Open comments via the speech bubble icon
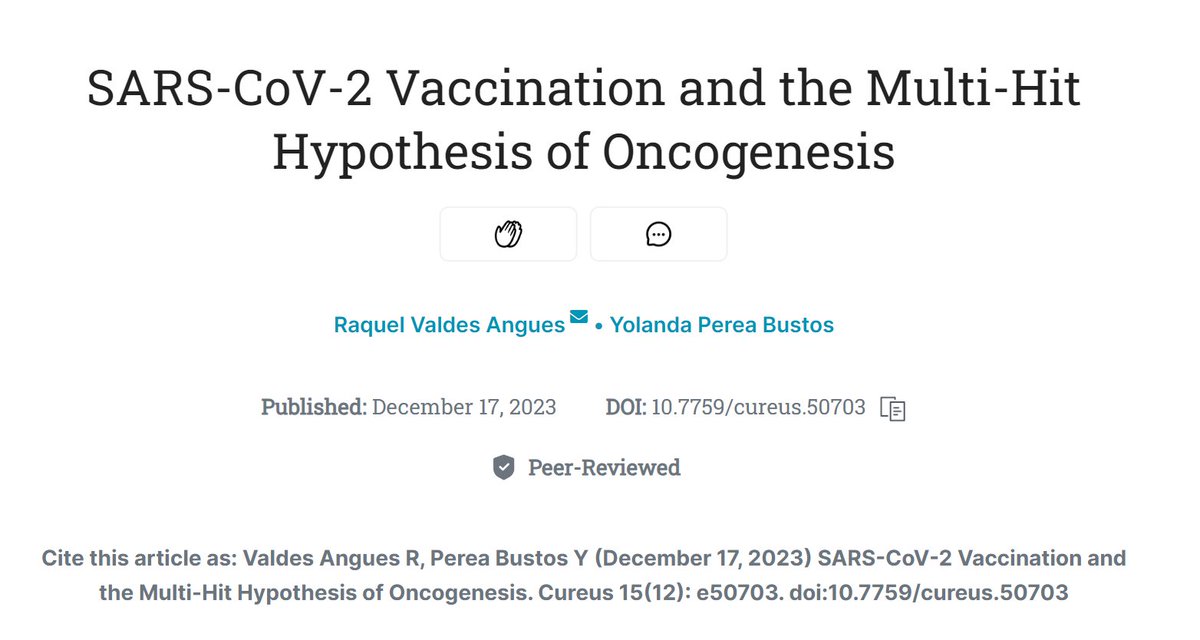1200x640 pixels. click(658, 234)
